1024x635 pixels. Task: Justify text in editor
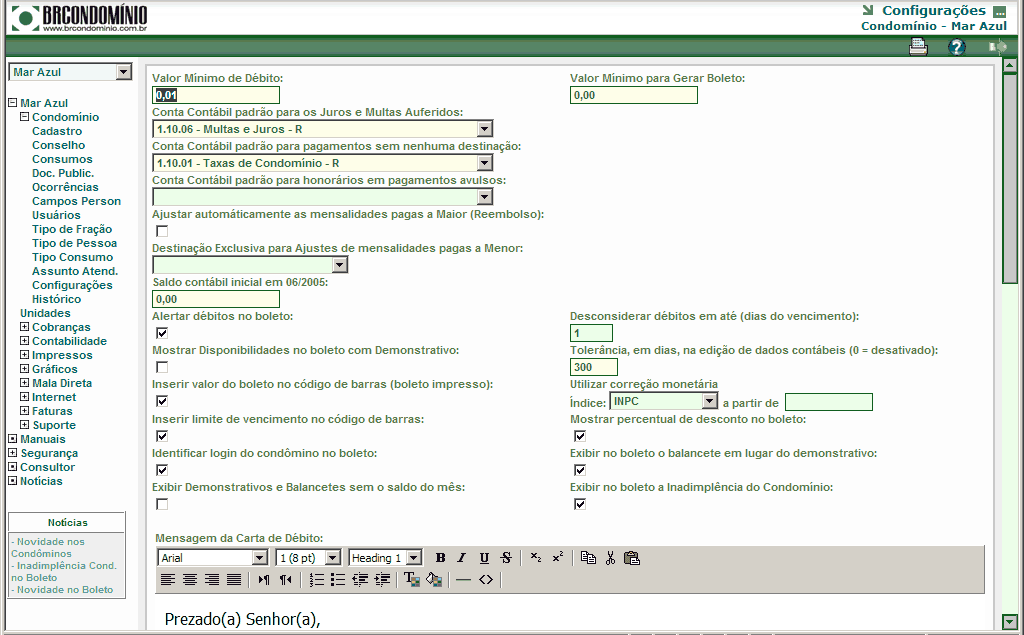(x=234, y=579)
